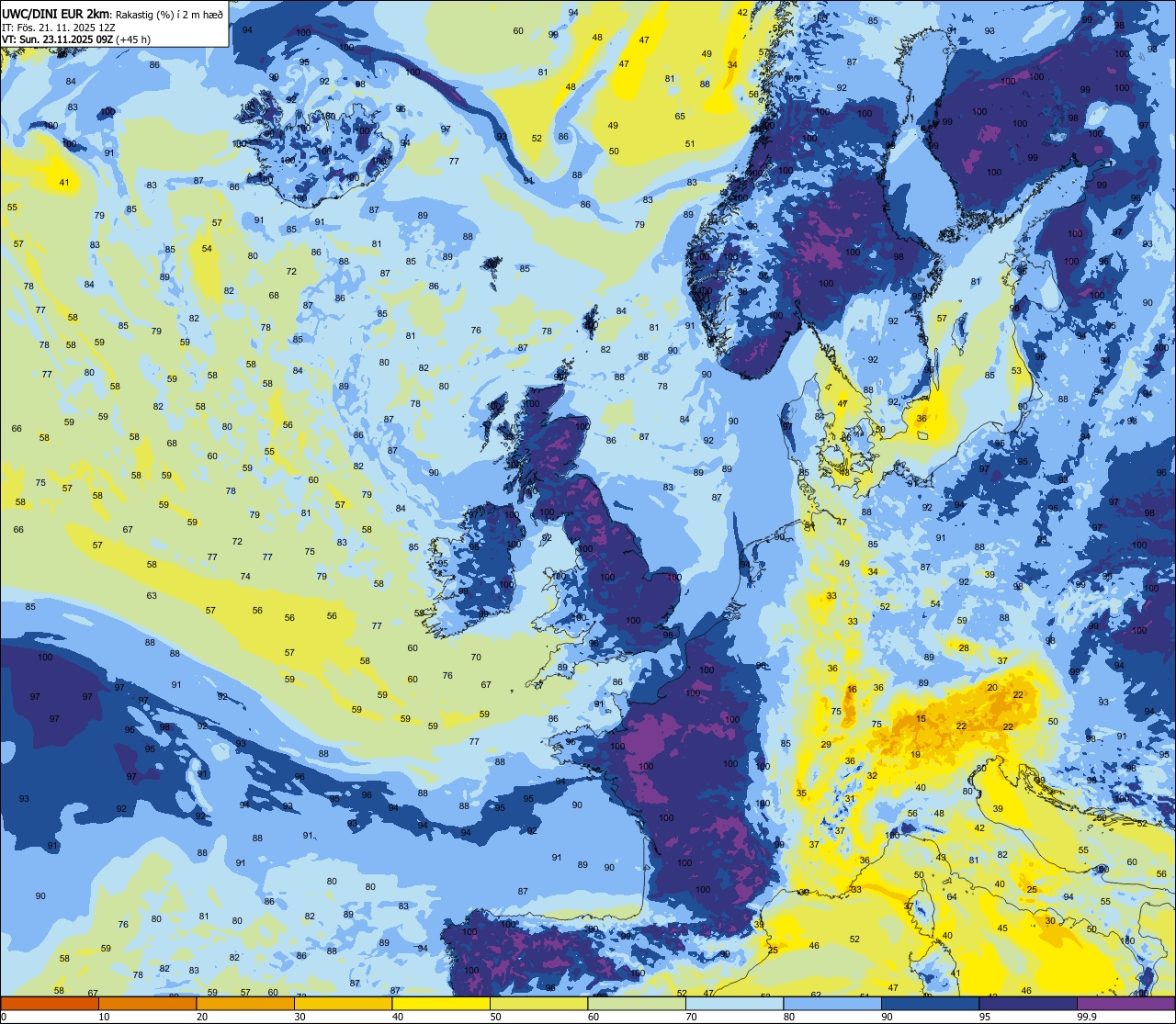Viewport: 1176px width, 1024px height.
Task: Click the map value '16' on the map
Action: point(852,689)
